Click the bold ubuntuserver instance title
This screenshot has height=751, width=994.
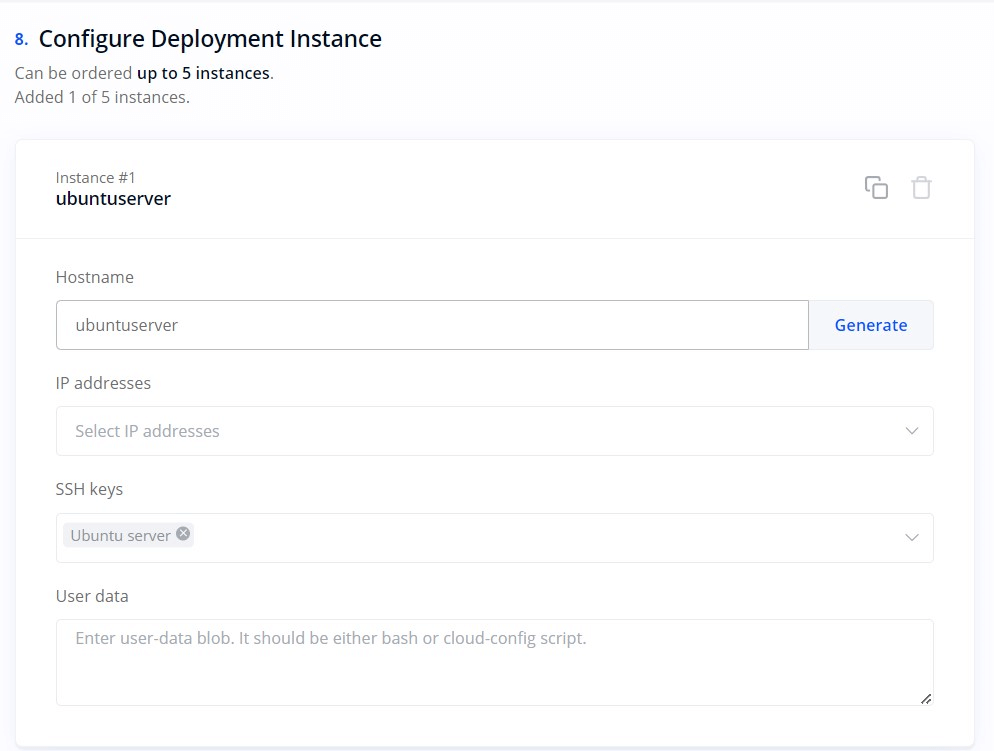[113, 199]
